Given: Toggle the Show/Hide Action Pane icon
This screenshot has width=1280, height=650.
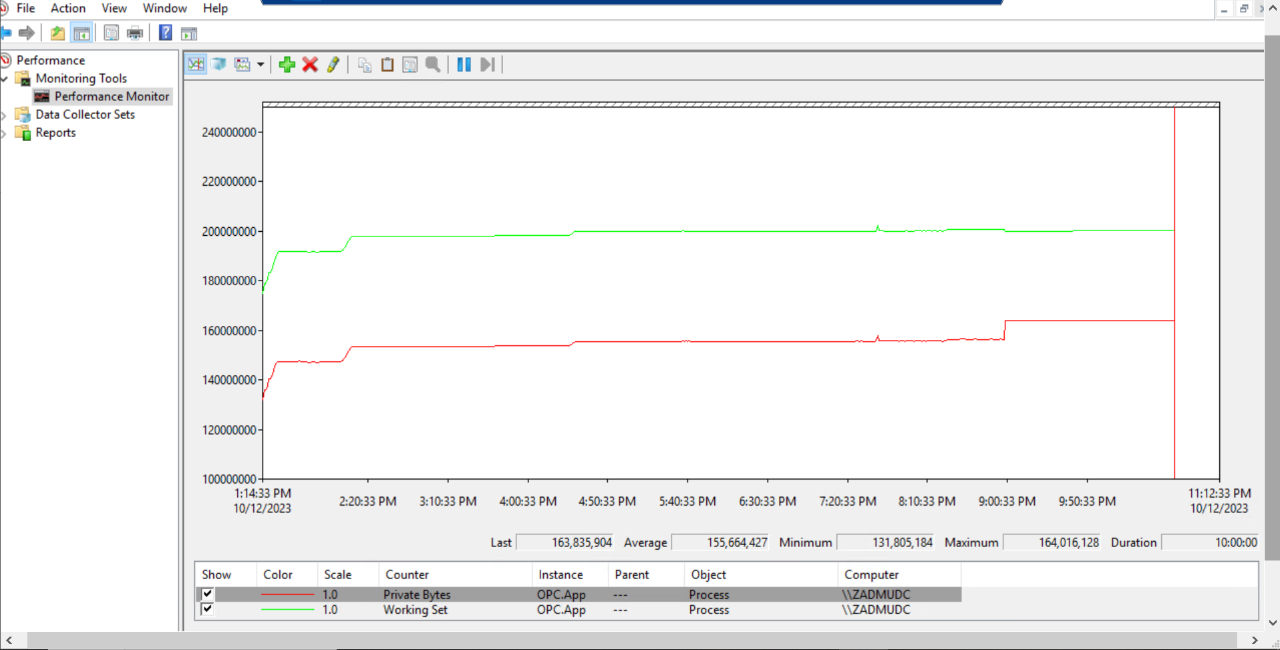Looking at the screenshot, I should click(x=189, y=33).
